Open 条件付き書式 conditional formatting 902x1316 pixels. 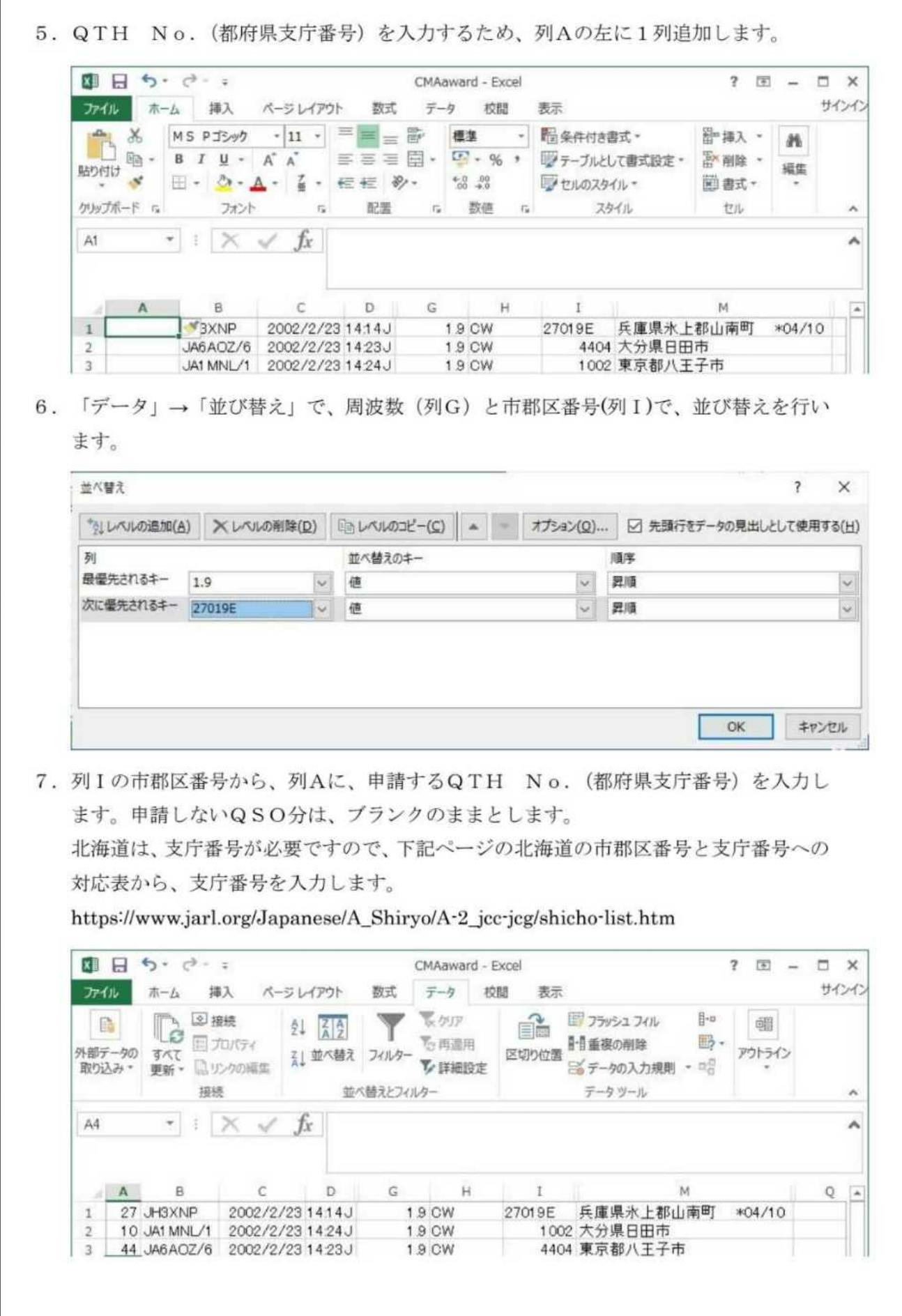pyautogui.click(x=591, y=136)
